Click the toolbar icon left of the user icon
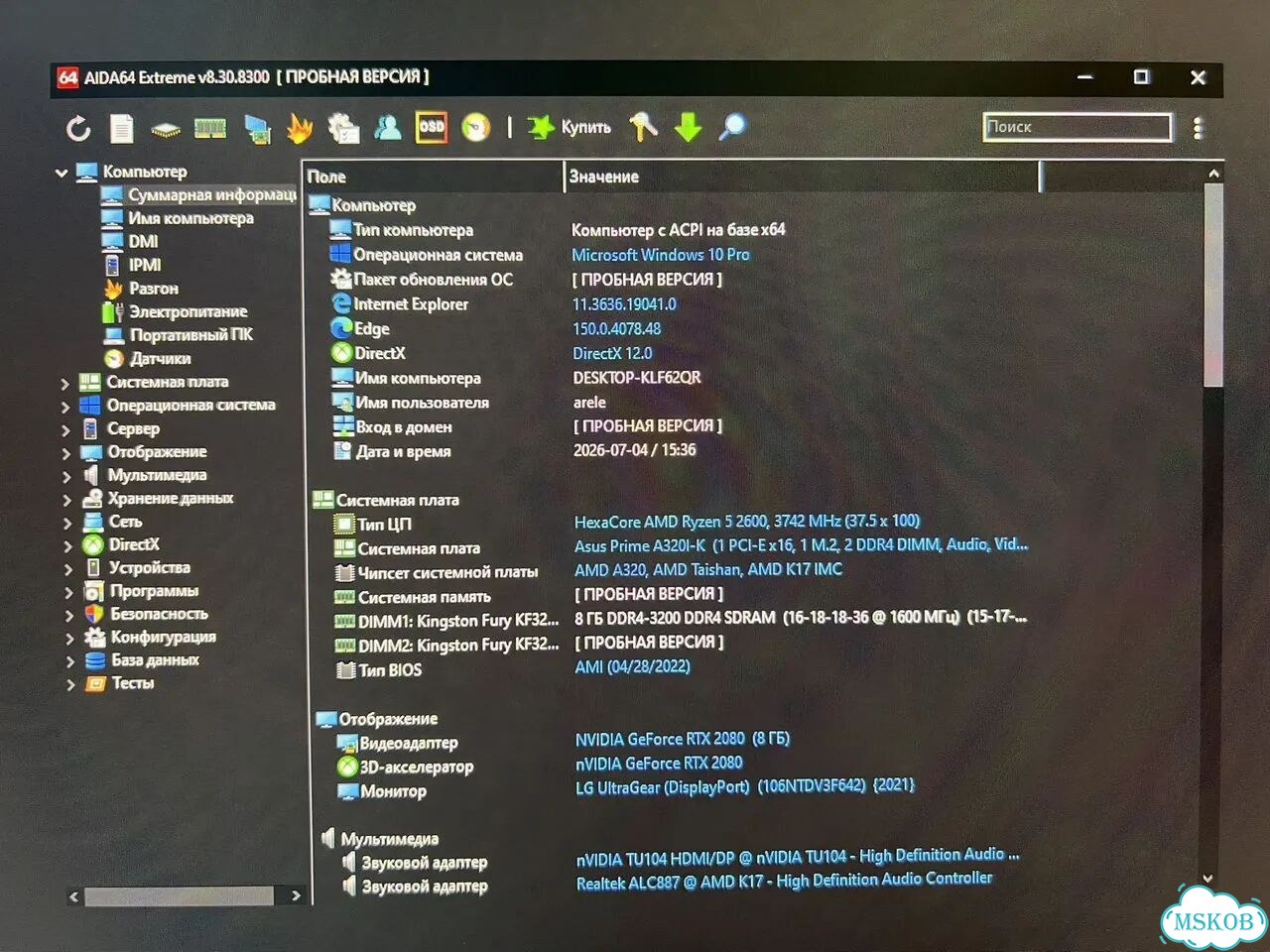This screenshot has width=1270, height=952. (x=343, y=128)
